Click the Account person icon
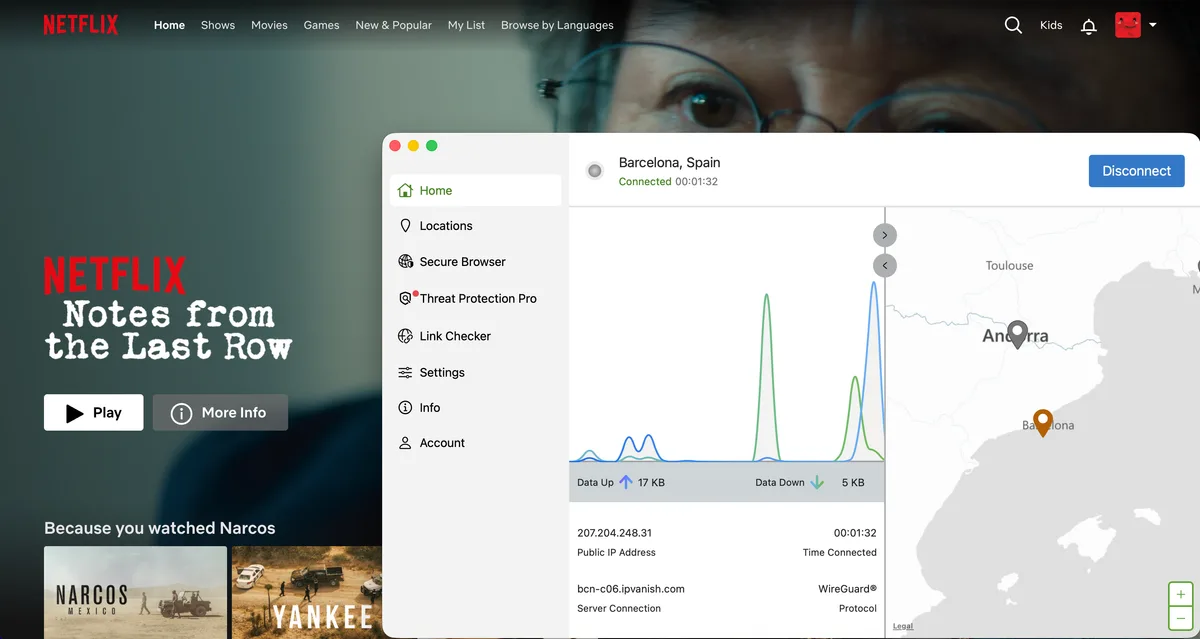The image size is (1200, 639). pos(405,443)
